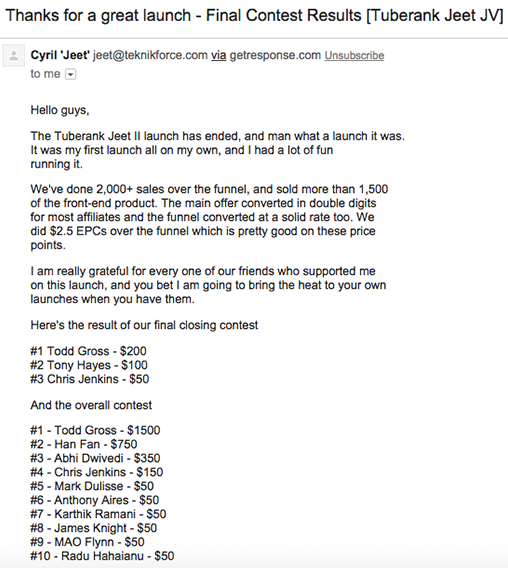Image resolution: width=508 pixels, height=568 pixels.
Task: Click the '#1 Todd Gross - $200' line
Action: click(88, 351)
